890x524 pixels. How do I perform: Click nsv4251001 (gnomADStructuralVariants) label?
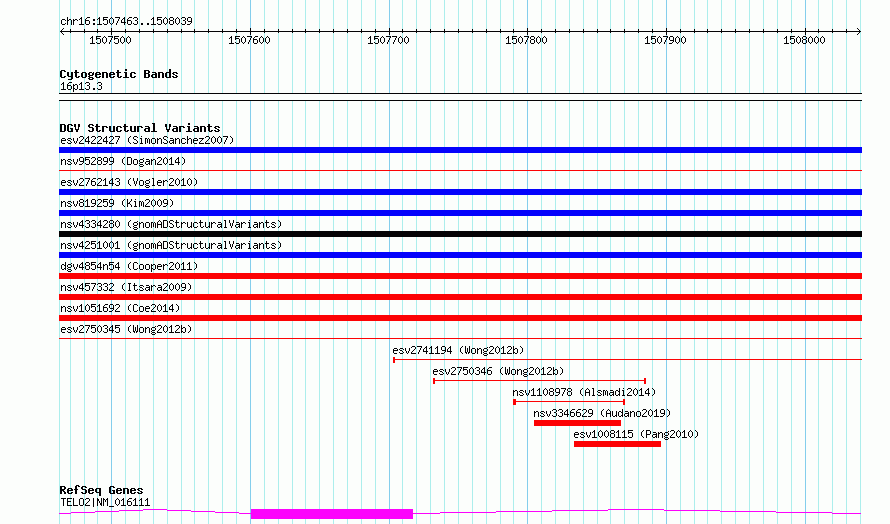(171, 245)
